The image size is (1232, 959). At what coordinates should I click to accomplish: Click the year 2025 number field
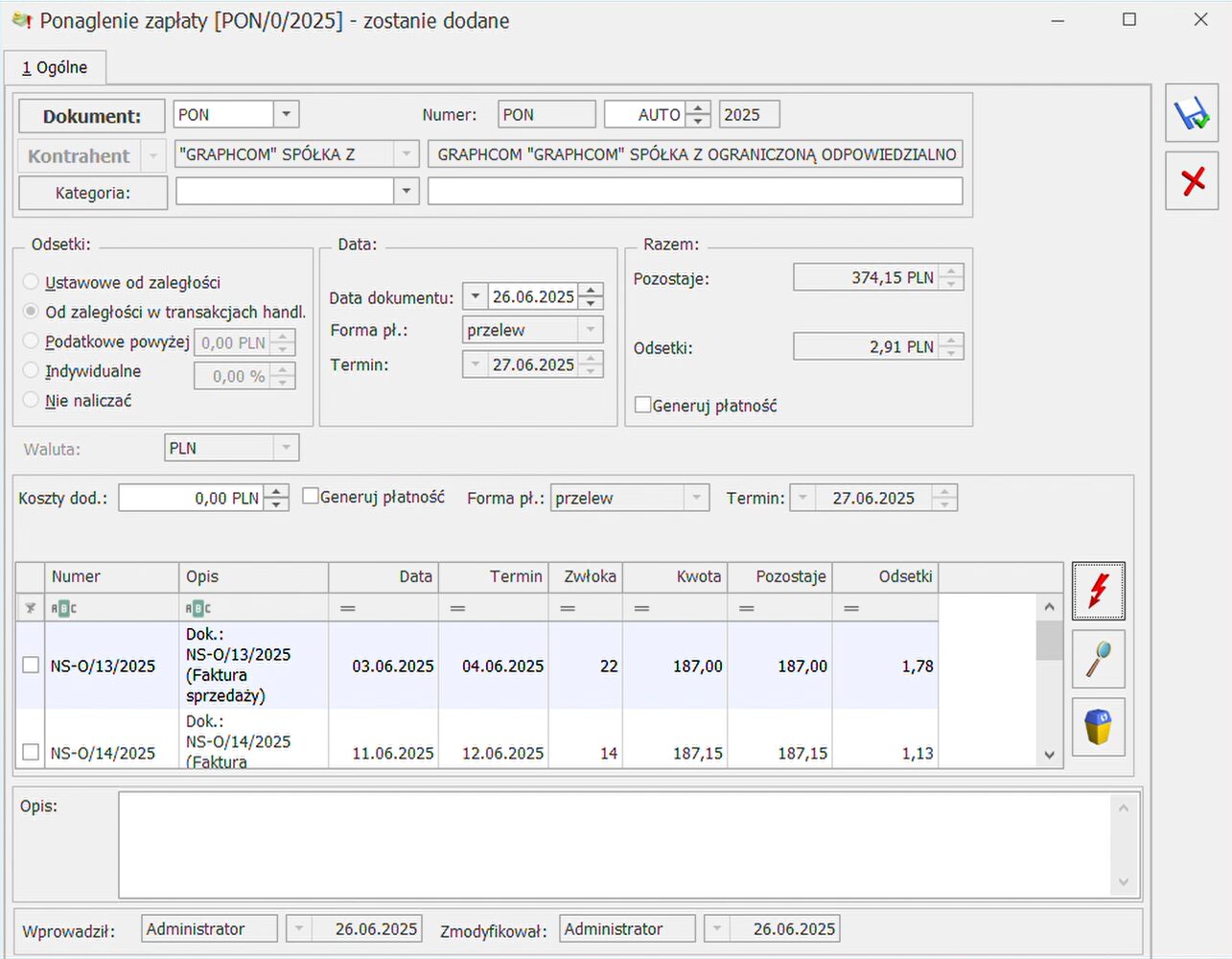[x=749, y=114]
